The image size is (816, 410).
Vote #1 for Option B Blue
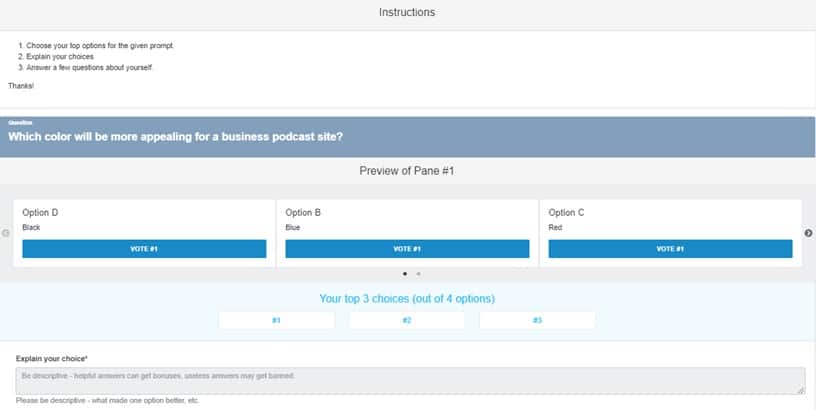[407, 249]
